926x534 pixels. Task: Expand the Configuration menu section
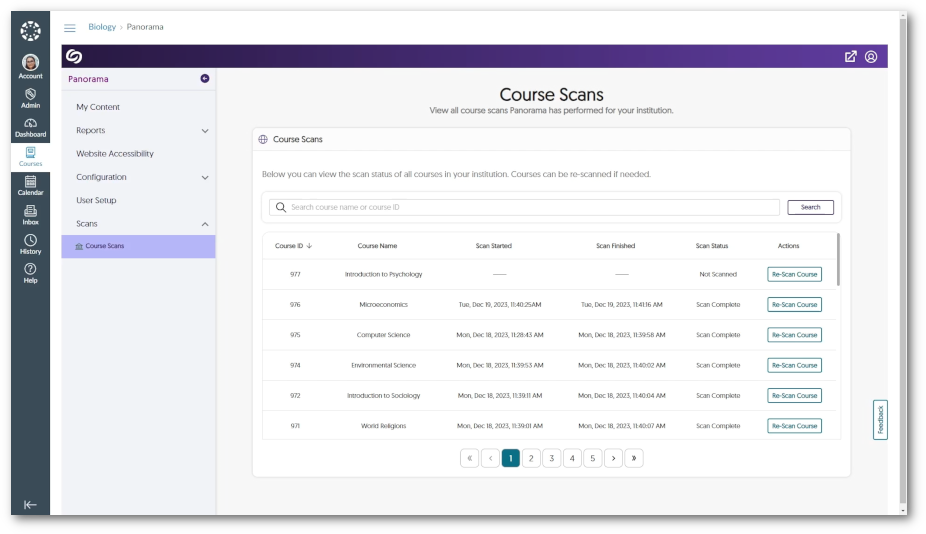(205, 178)
